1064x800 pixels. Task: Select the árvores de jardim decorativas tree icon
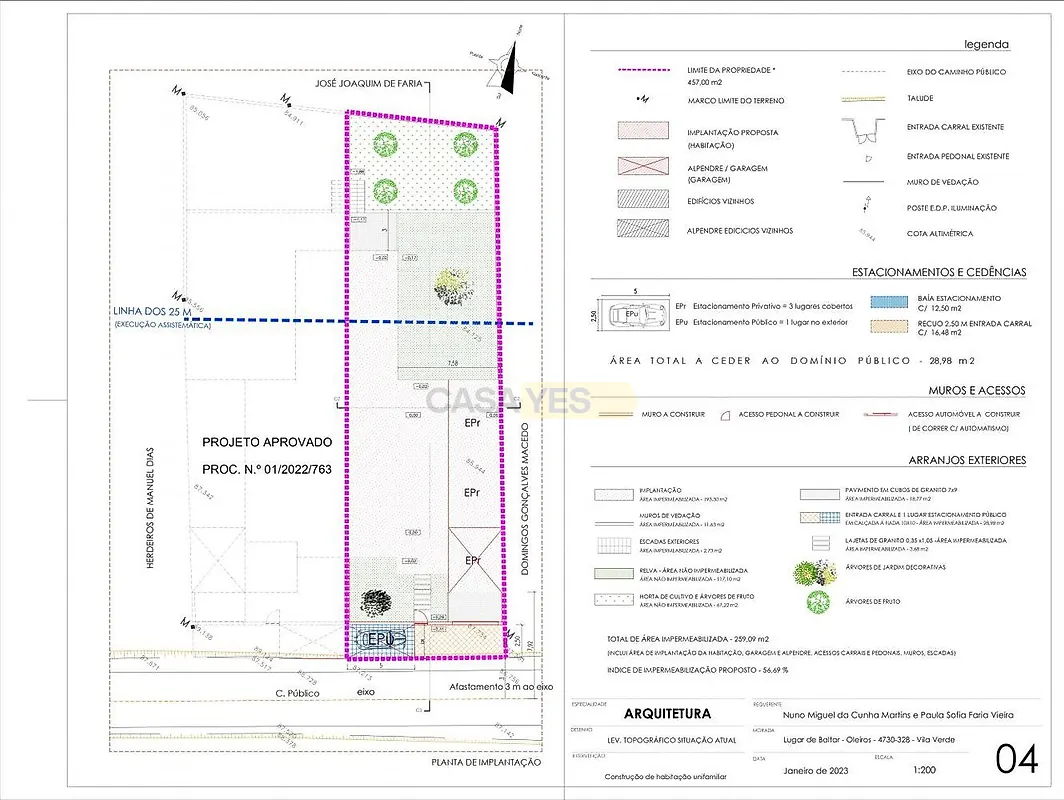(x=814, y=573)
